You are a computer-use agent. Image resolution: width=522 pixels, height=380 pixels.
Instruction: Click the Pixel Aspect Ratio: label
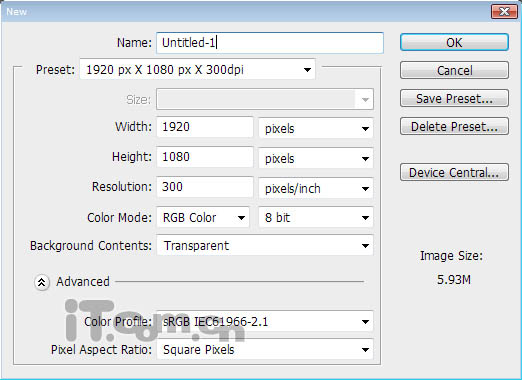point(101,350)
